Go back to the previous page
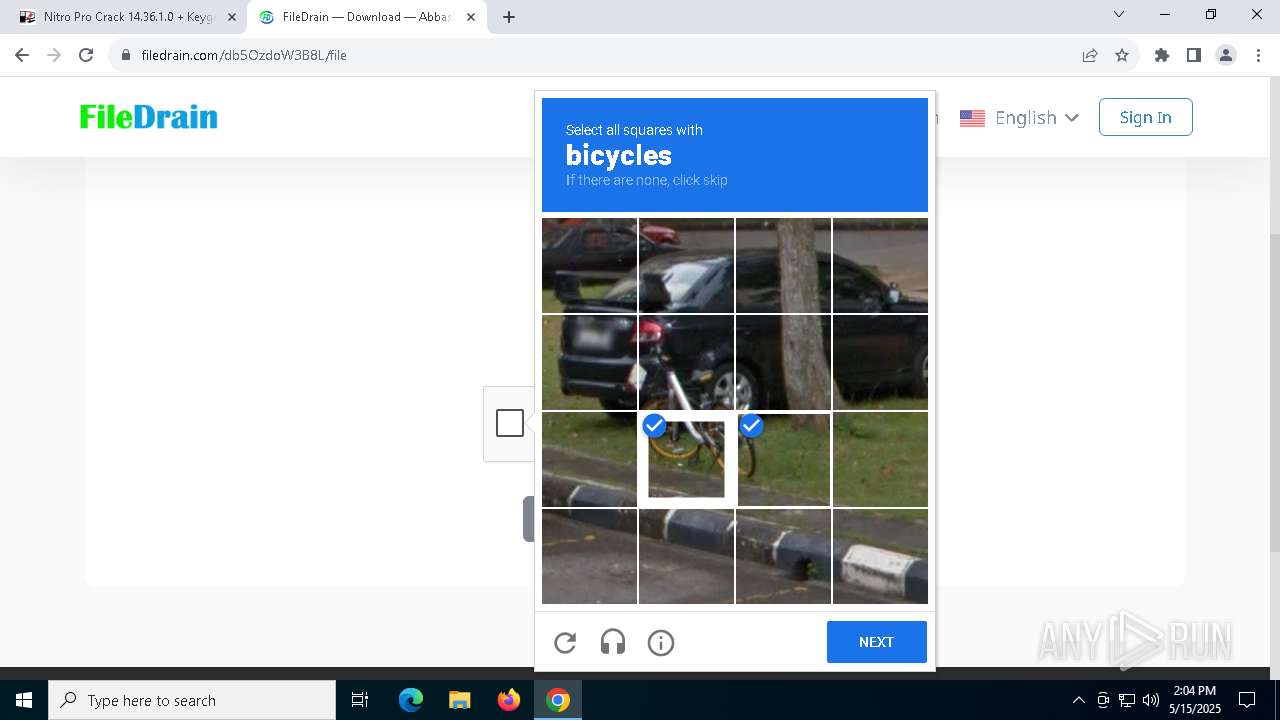The height and width of the screenshot is (720, 1280). click(22, 55)
